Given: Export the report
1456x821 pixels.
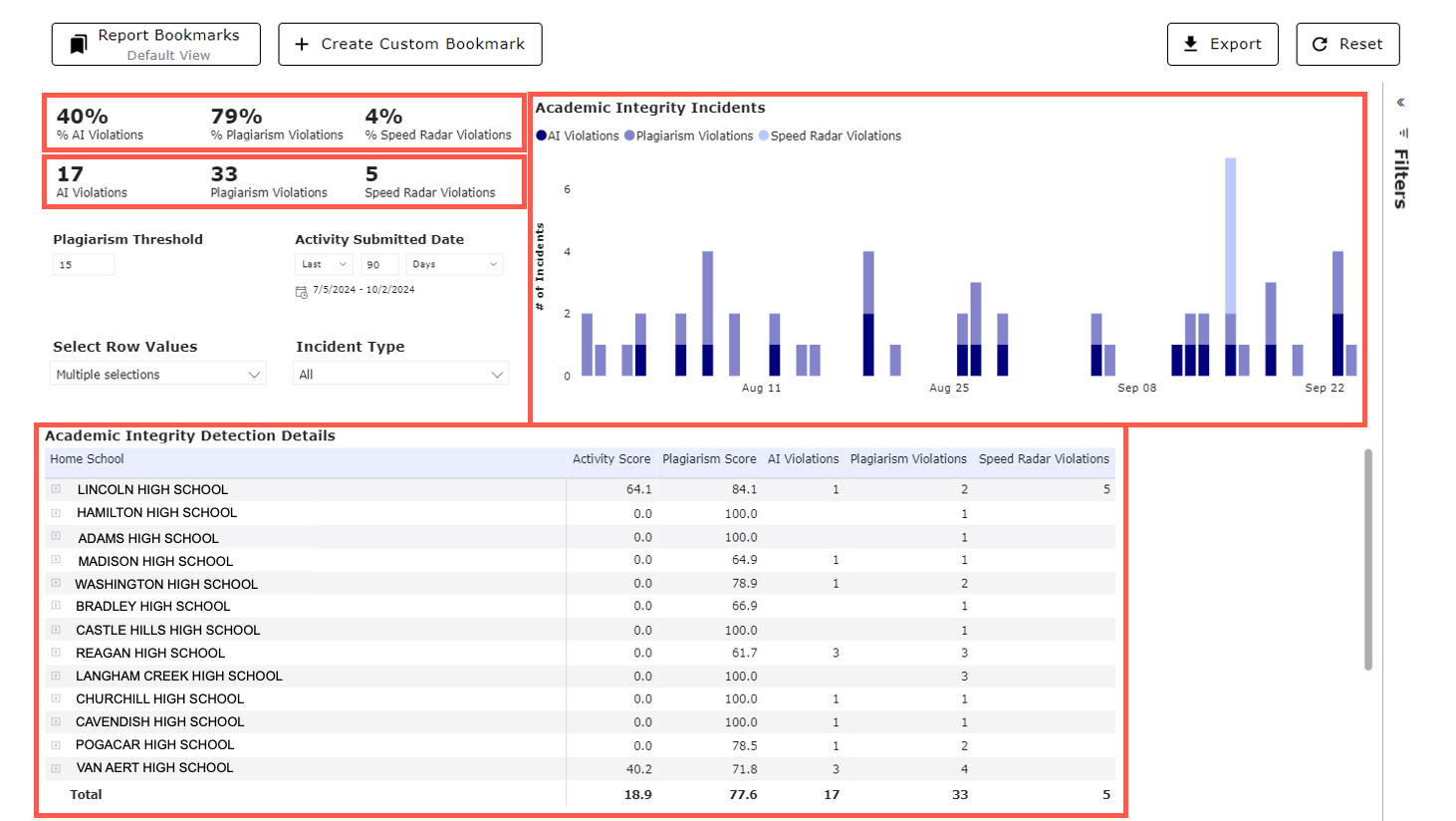Looking at the screenshot, I should pyautogui.click(x=1223, y=45).
